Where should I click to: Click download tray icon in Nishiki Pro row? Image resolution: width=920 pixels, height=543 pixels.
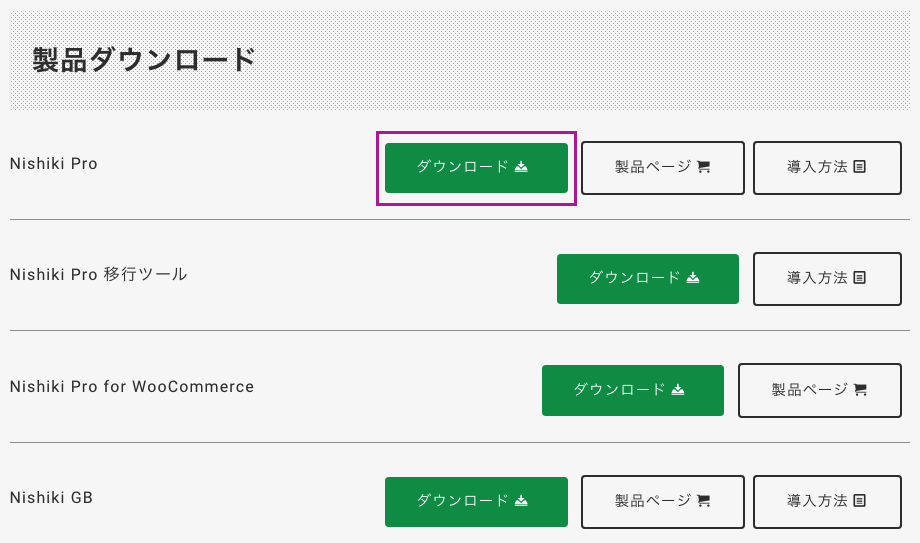(x=521, y=167)
